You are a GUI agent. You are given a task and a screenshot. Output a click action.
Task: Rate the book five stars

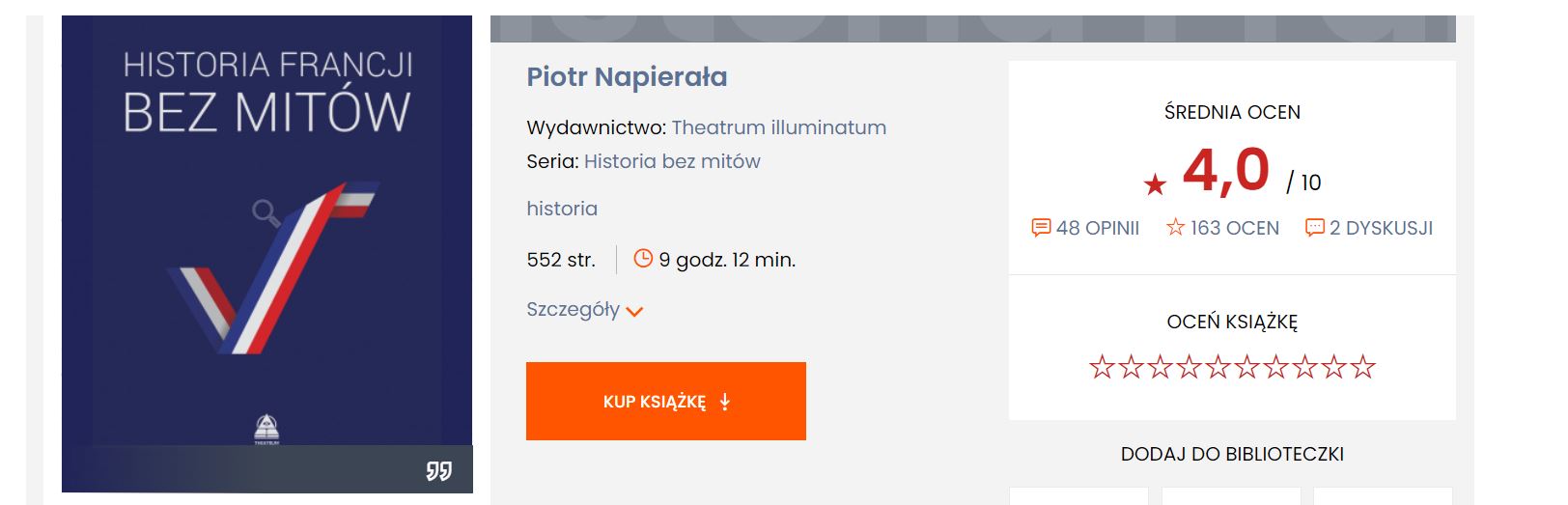click(x=1218, y=367)
